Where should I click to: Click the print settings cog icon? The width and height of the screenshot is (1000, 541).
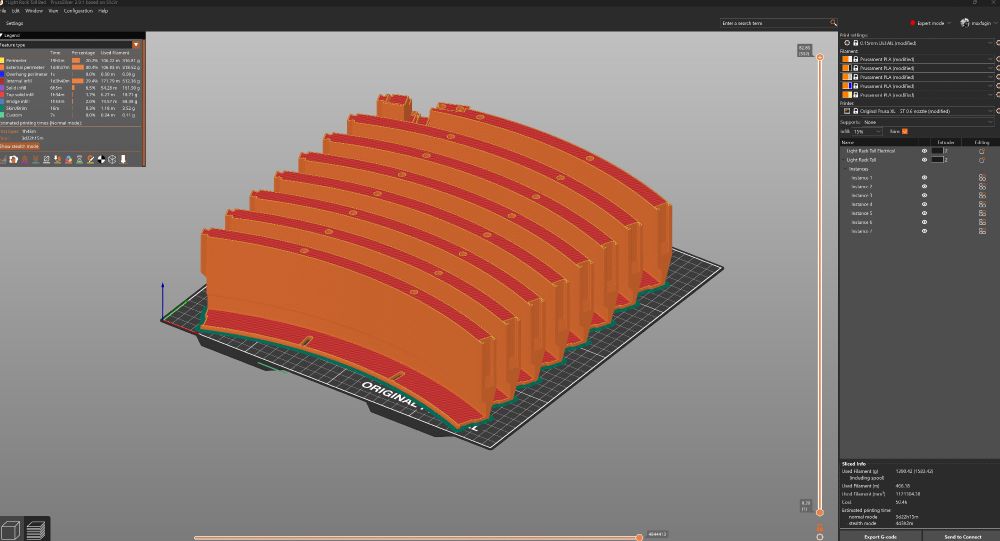847,43
